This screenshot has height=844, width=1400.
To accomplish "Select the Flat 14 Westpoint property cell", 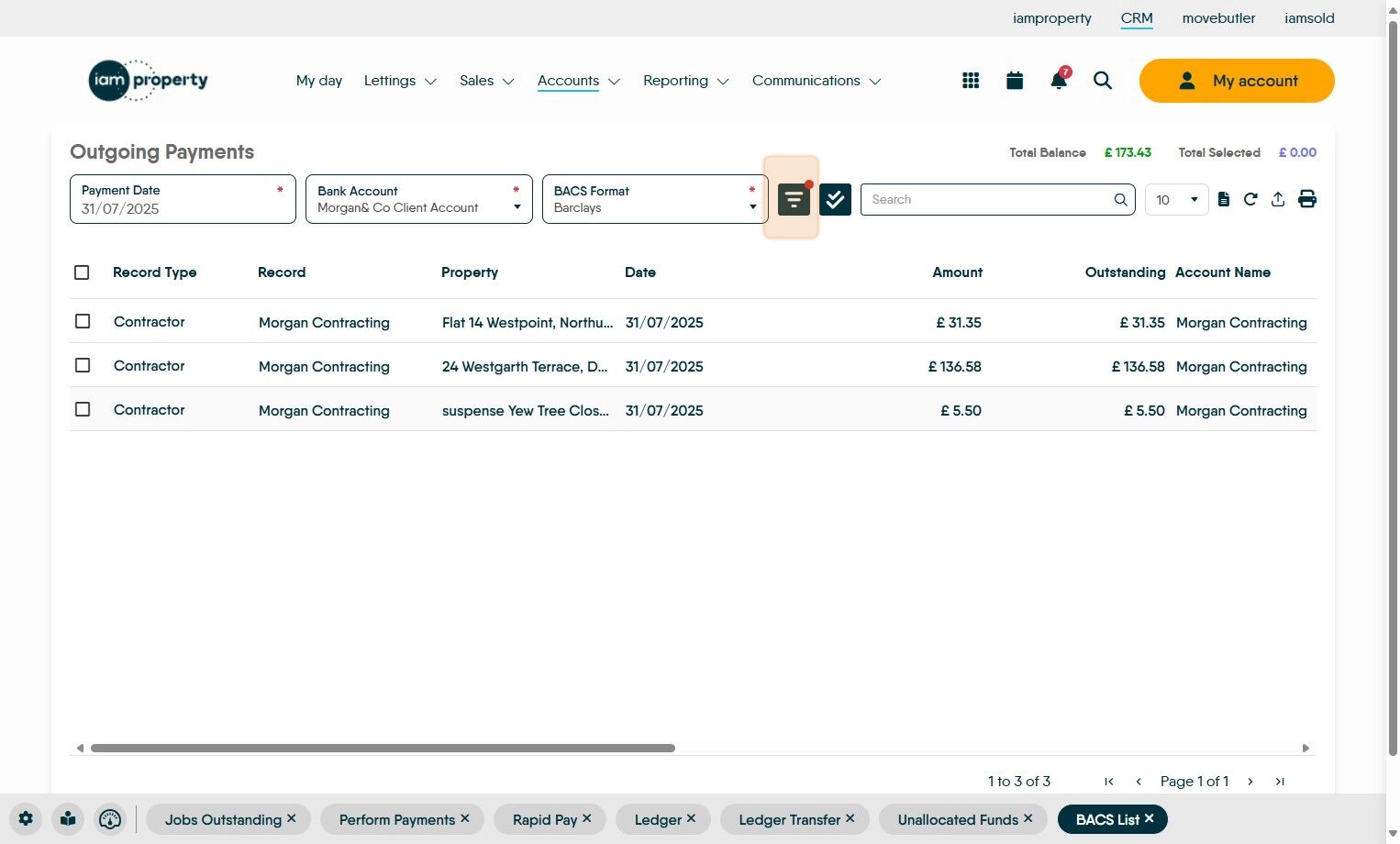I will [528, 323].
